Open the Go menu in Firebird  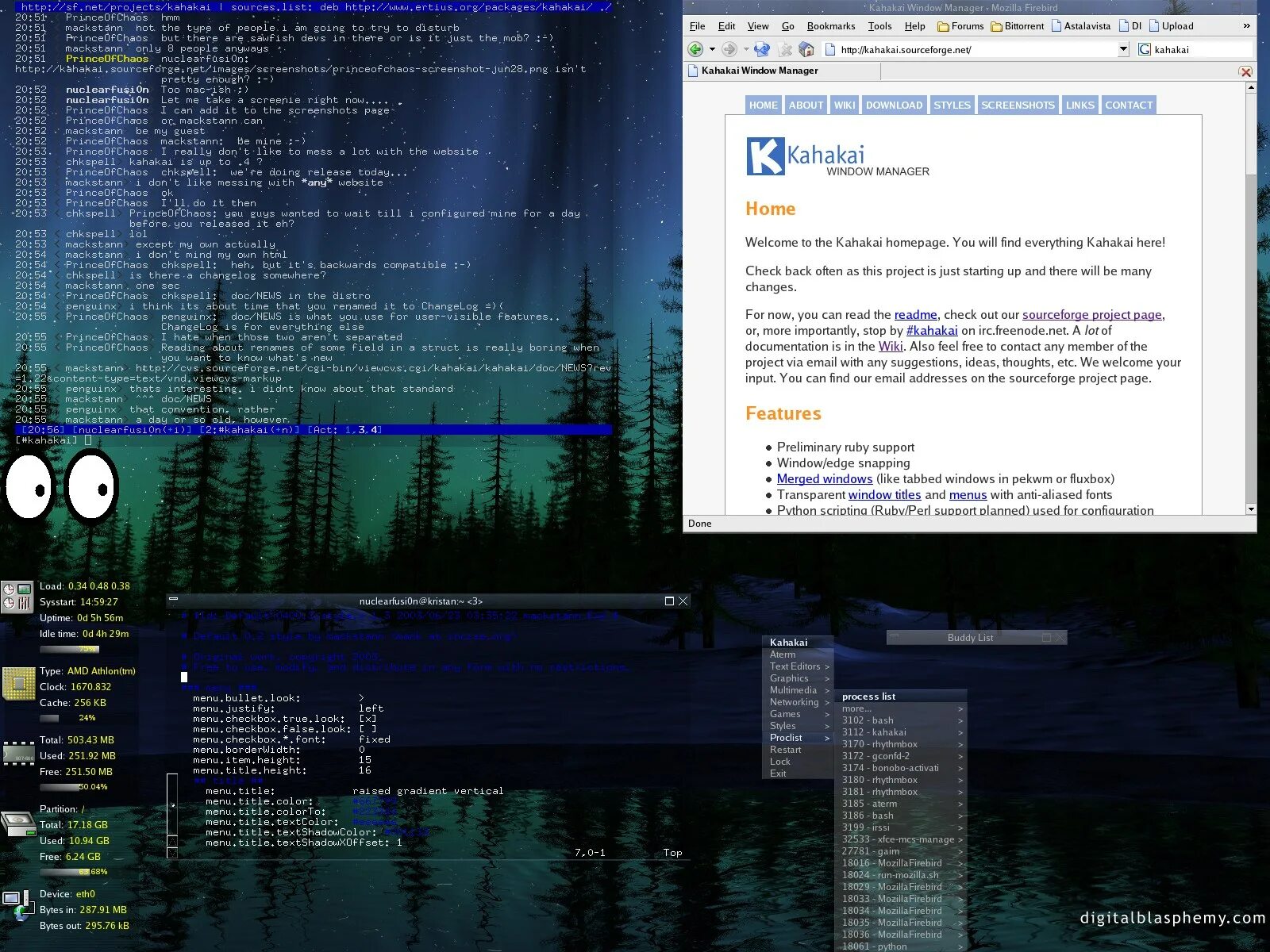[787, 26]
